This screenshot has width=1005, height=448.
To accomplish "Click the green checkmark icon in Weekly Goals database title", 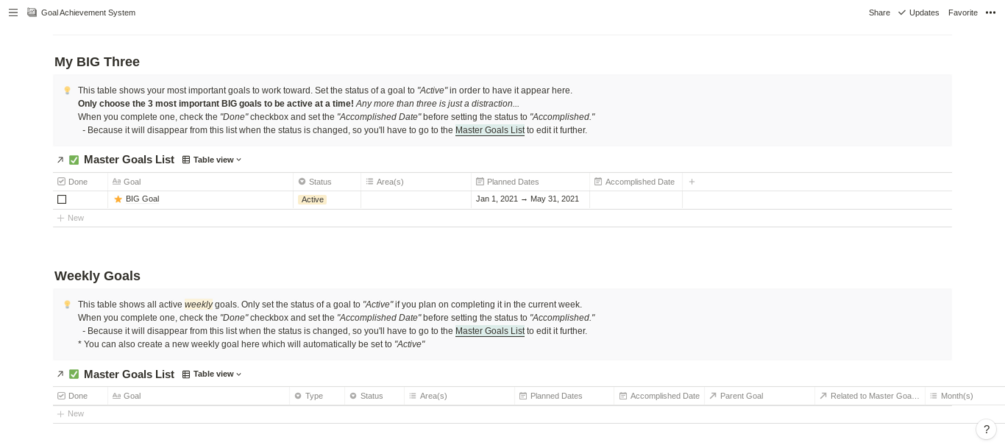I will tap(74, 375).
